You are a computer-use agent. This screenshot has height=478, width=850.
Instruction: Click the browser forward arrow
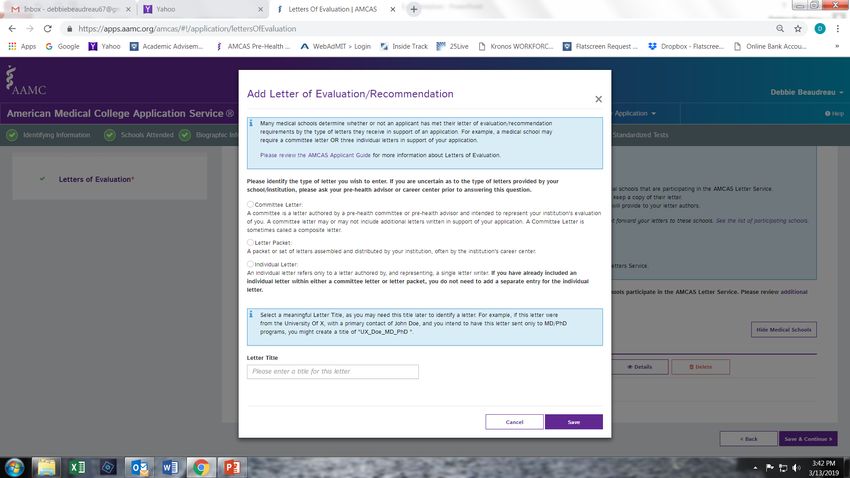[30, 29]
